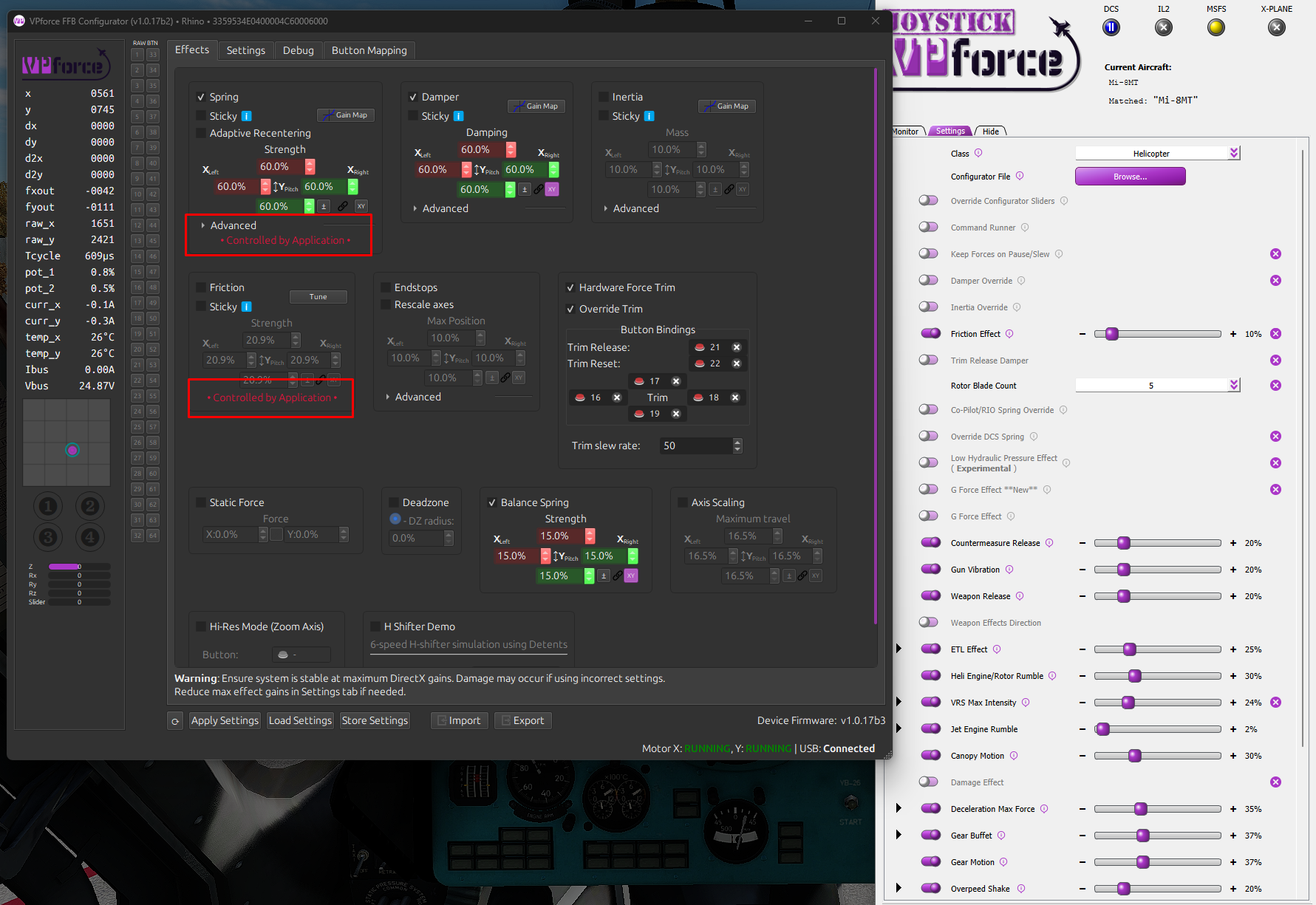This screenshot has width=1316, height=905.
Task: Click the X-PLANE status icon
Action: 1277,27
